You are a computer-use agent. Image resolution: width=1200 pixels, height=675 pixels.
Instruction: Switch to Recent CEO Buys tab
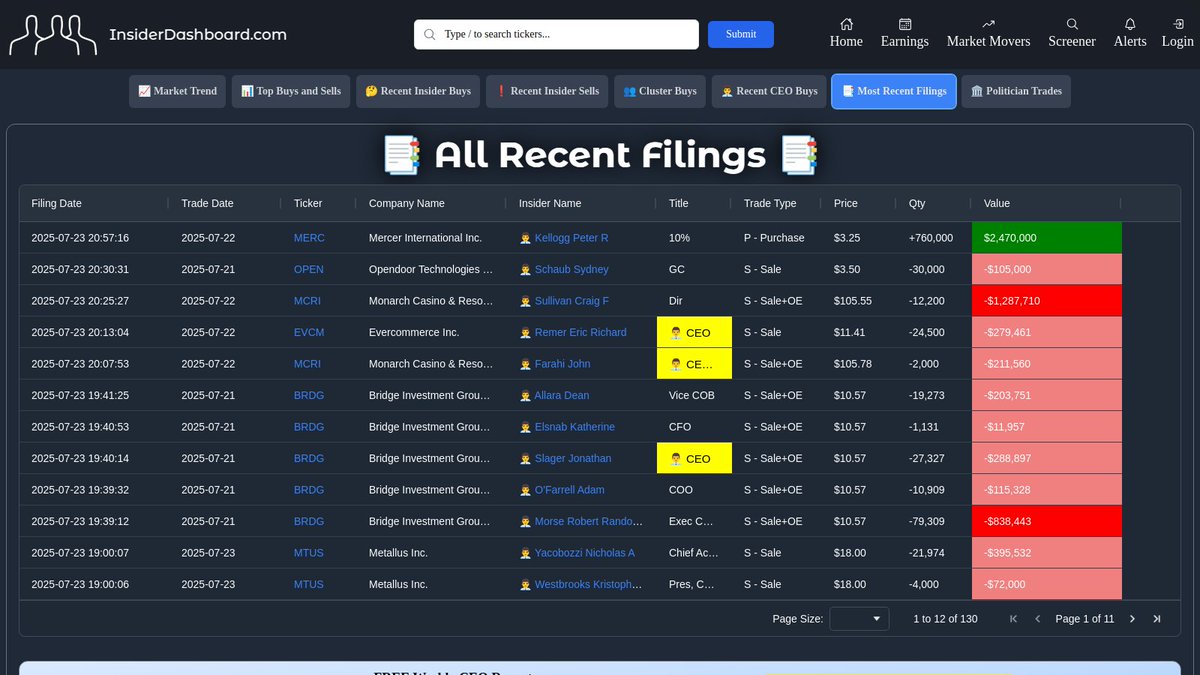[769, 91]
